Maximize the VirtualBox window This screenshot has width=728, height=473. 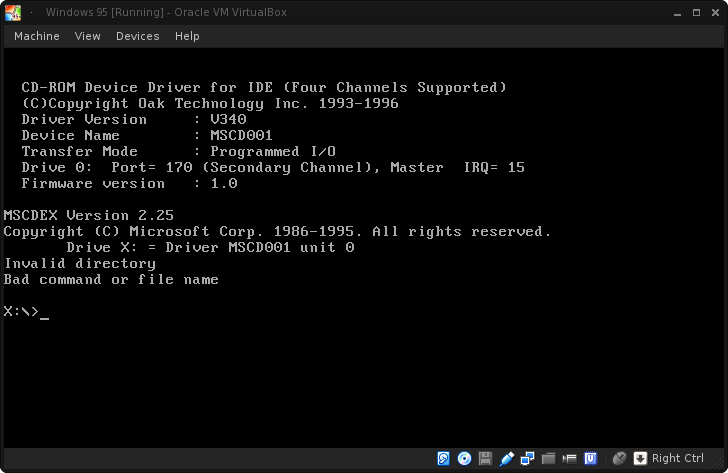coord(696,13)
